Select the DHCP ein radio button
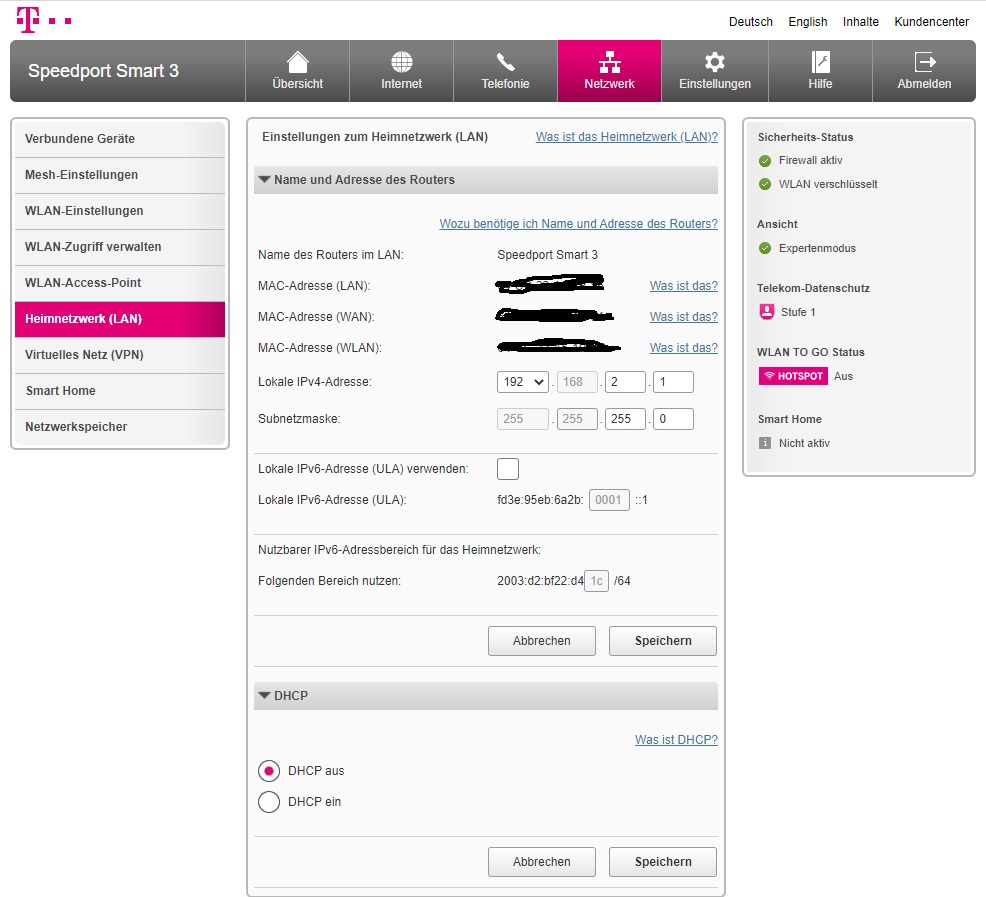 coord(269,802)
